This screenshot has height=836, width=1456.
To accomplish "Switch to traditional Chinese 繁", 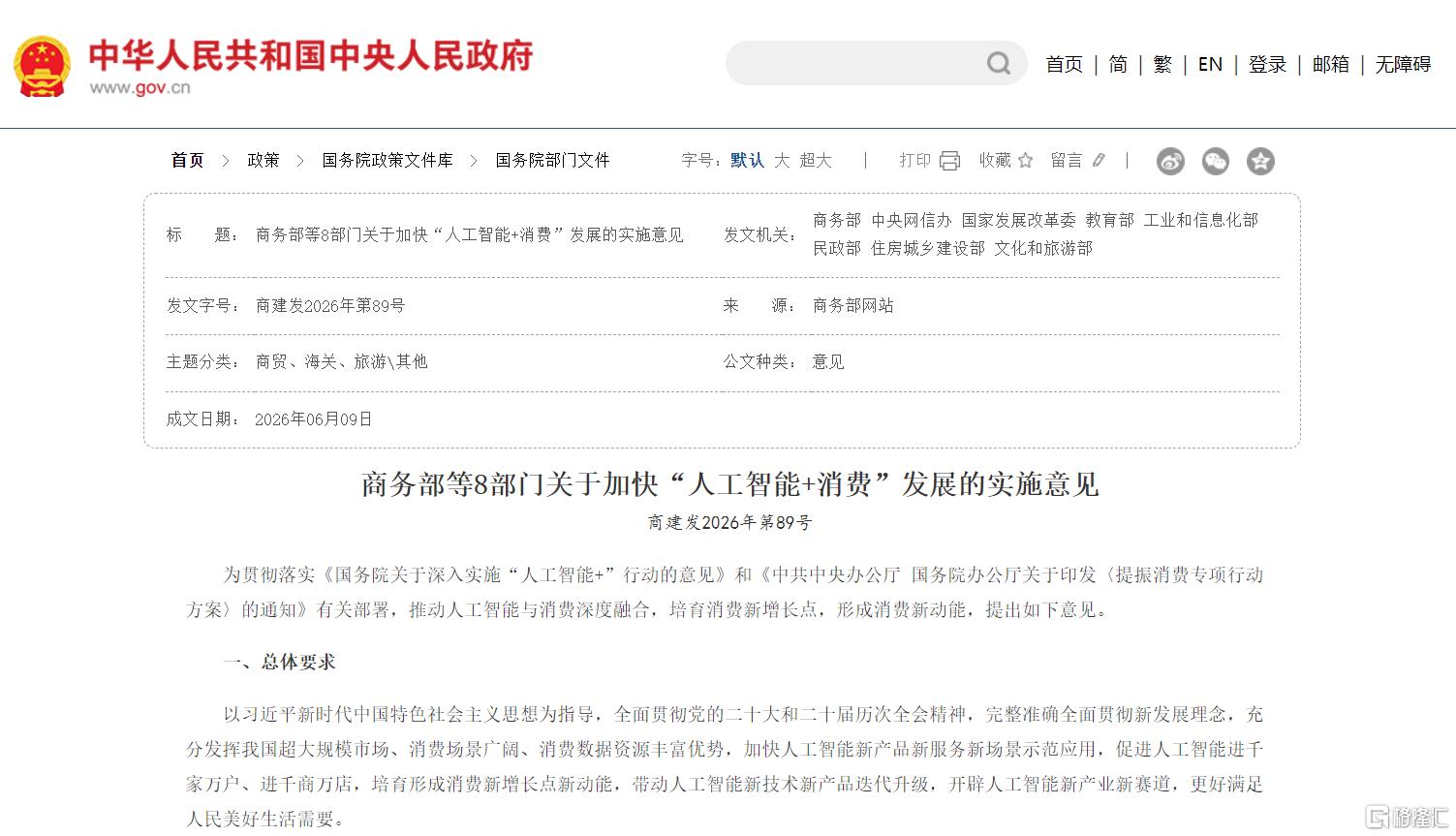I will (1162, 64).
